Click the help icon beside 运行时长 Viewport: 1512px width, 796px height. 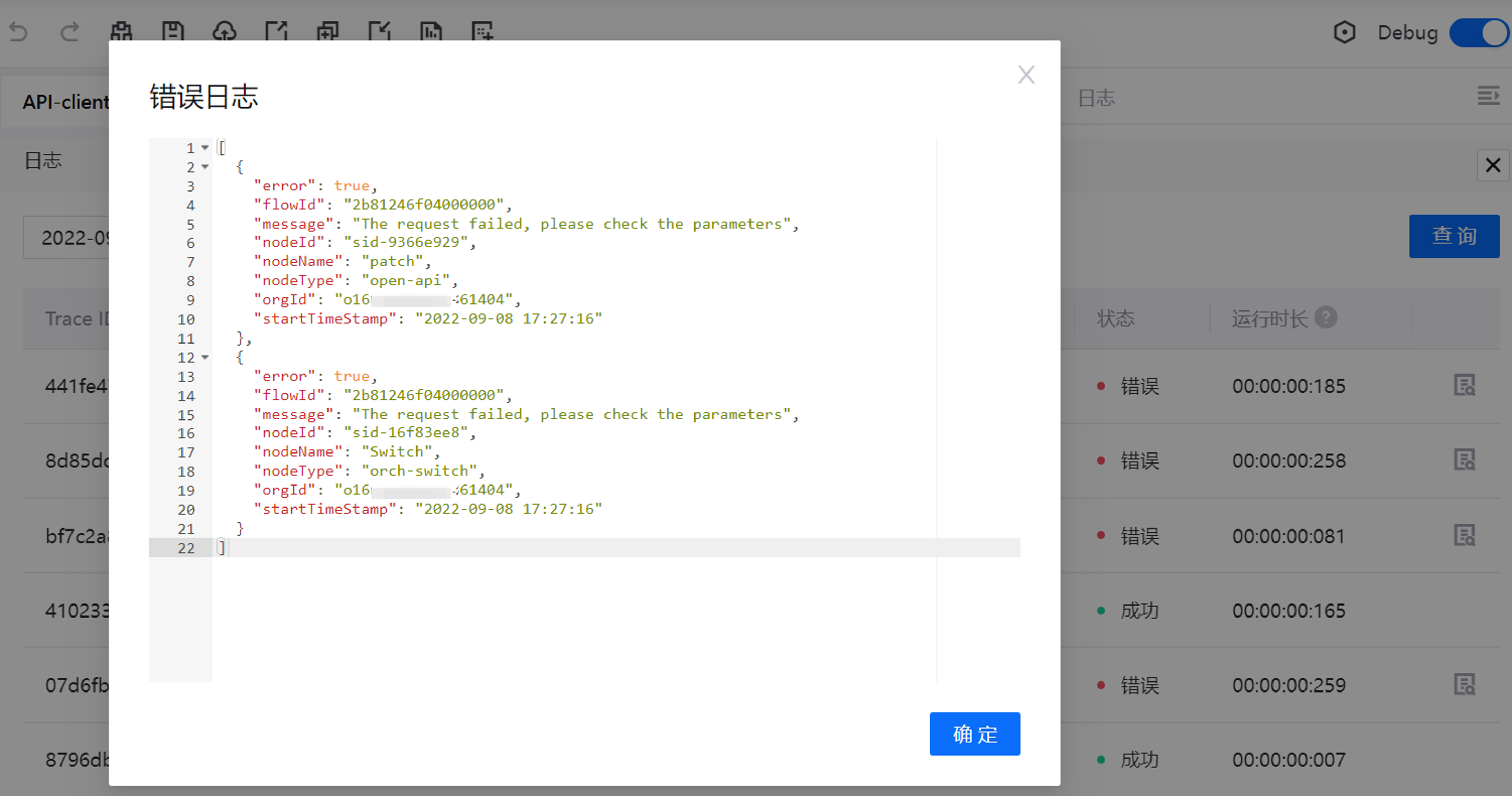(1325, 318)
